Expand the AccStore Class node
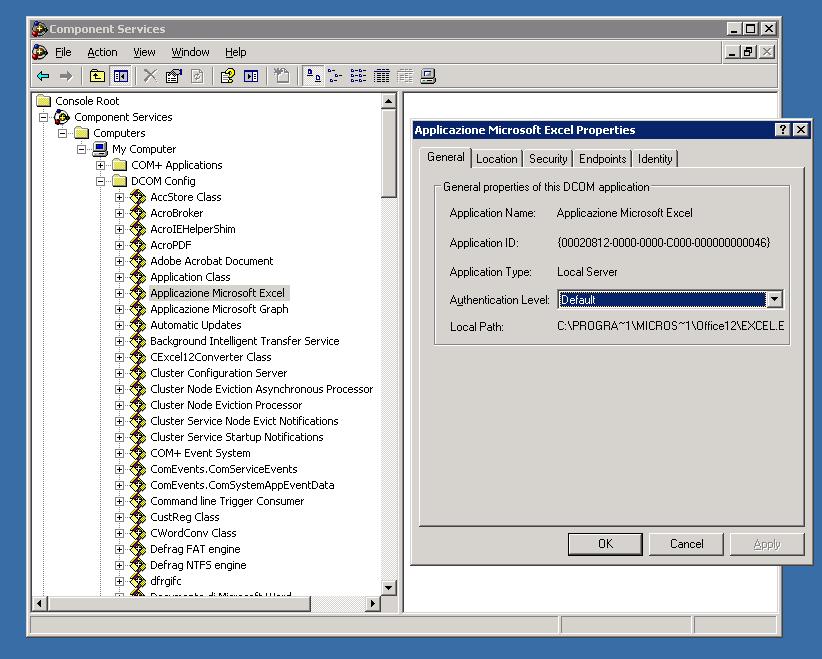822x659 pixels. [x=120, y=198]
